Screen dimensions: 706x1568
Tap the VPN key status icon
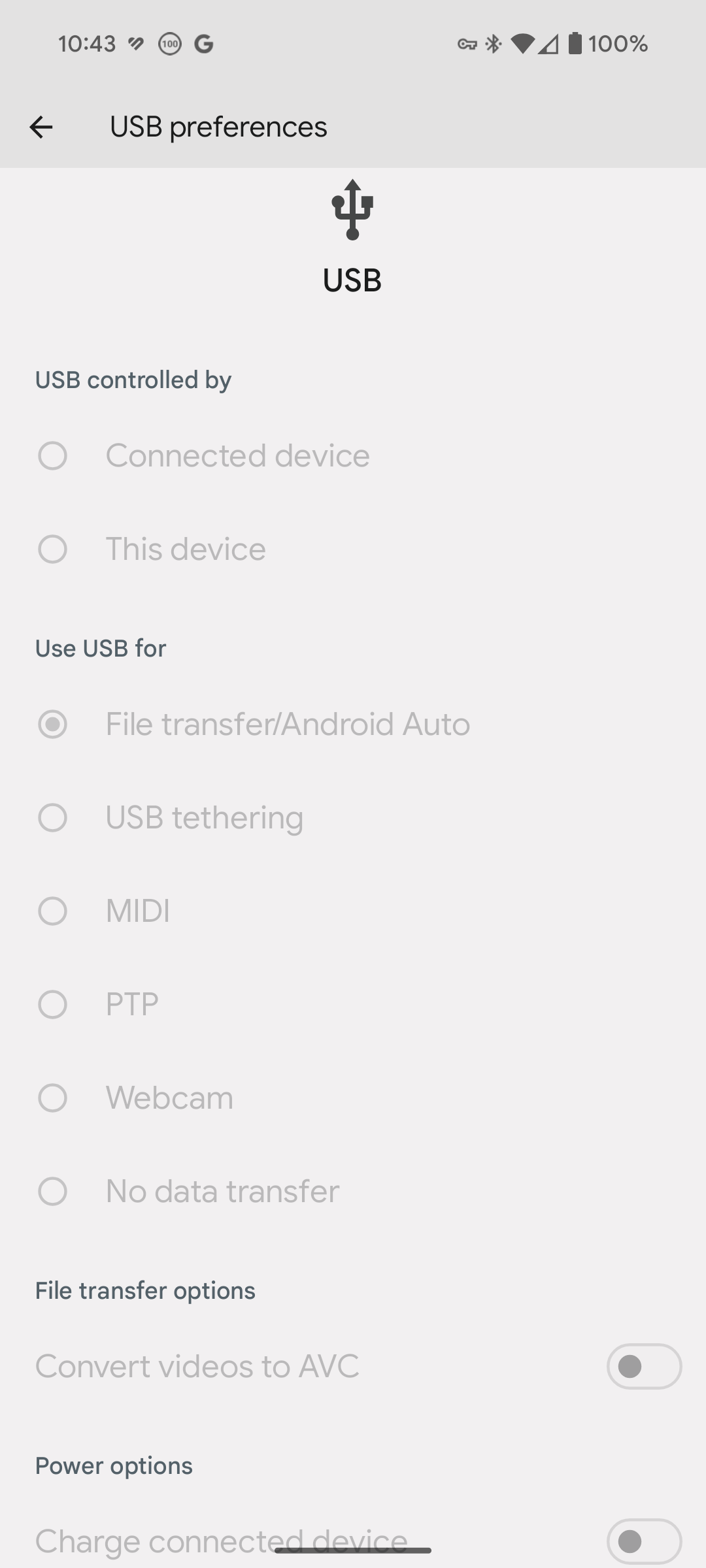click(467, 44)
